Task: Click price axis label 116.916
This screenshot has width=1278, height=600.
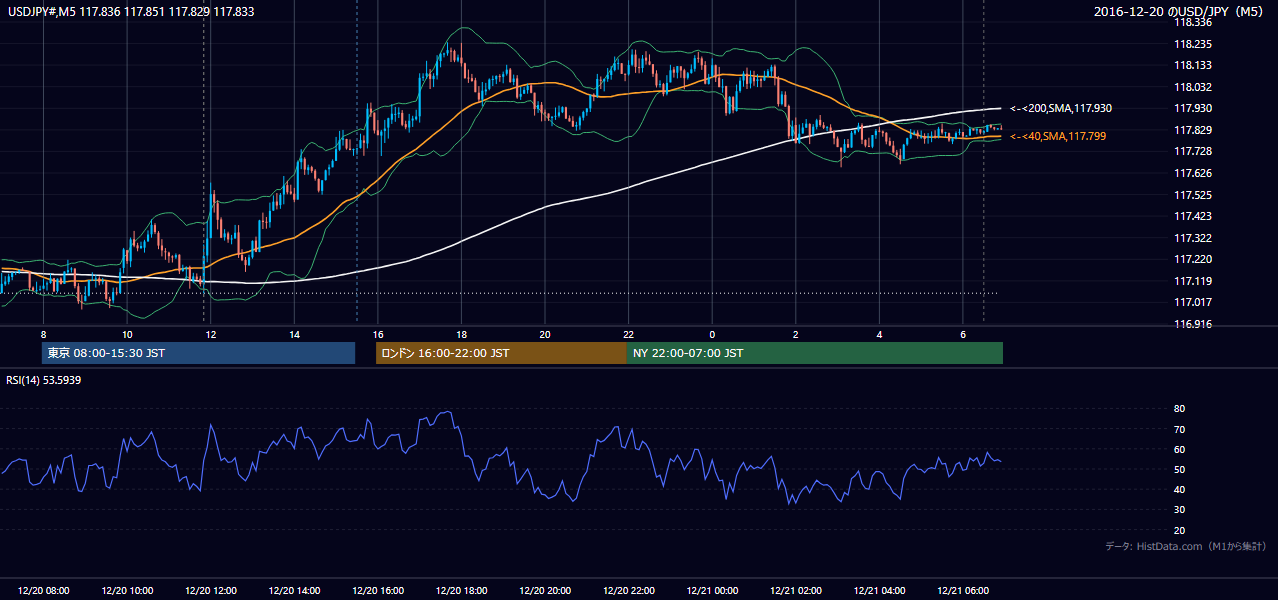Action: tap(1193, 324)
